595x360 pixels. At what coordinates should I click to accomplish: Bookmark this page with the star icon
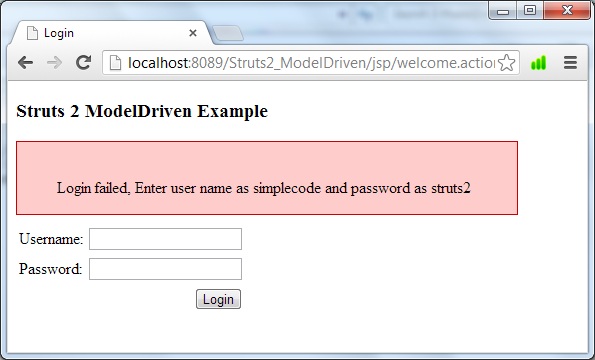(506, 63)
